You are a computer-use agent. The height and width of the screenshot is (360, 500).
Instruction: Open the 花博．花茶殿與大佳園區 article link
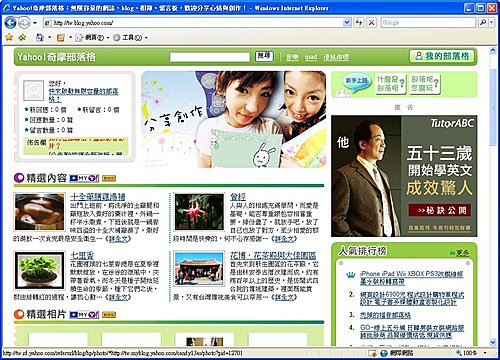point(273,256)
